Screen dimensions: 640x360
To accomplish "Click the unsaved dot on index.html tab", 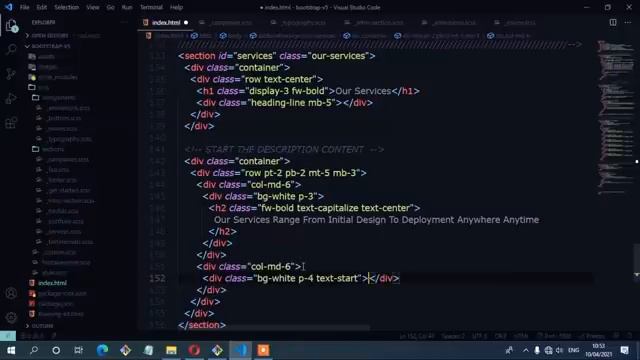I will pyautogui.click(x=186, y=22).
